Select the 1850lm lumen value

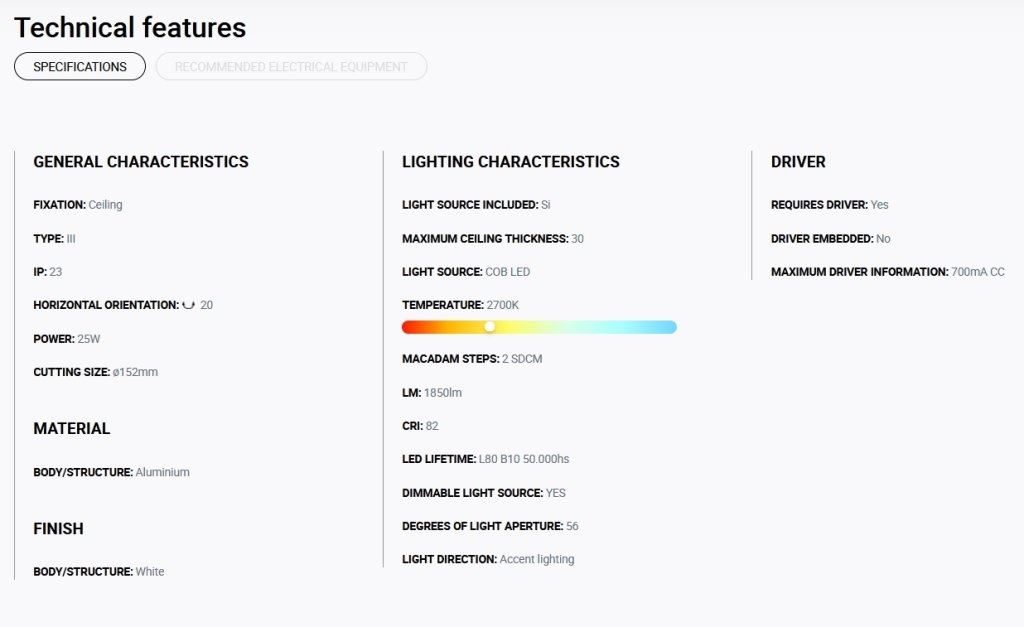[443, 393]
